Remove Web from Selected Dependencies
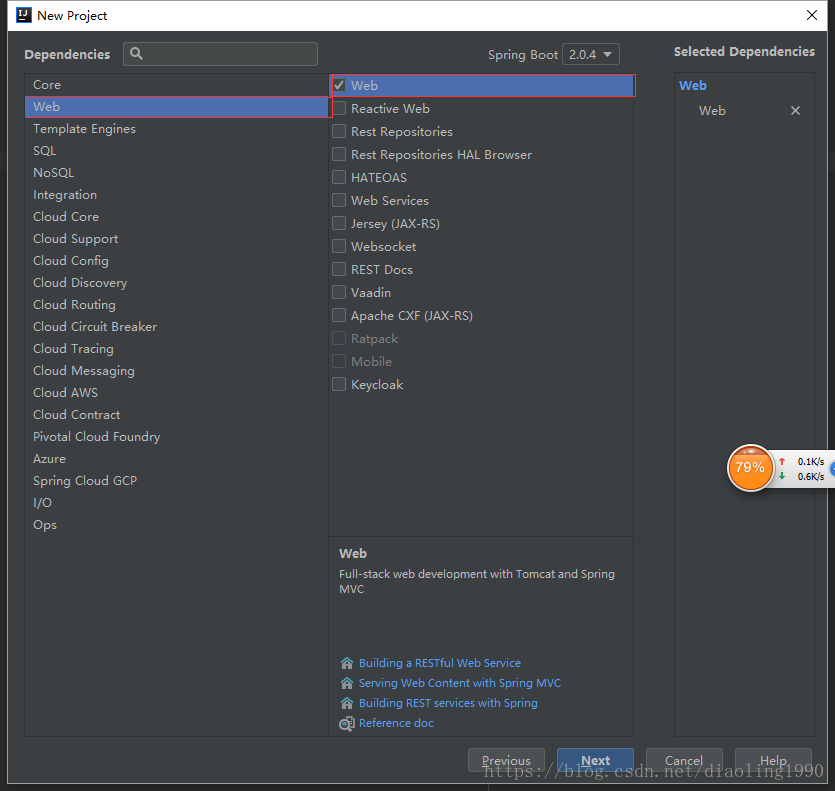The image size is (835, 791). [795, 110]
